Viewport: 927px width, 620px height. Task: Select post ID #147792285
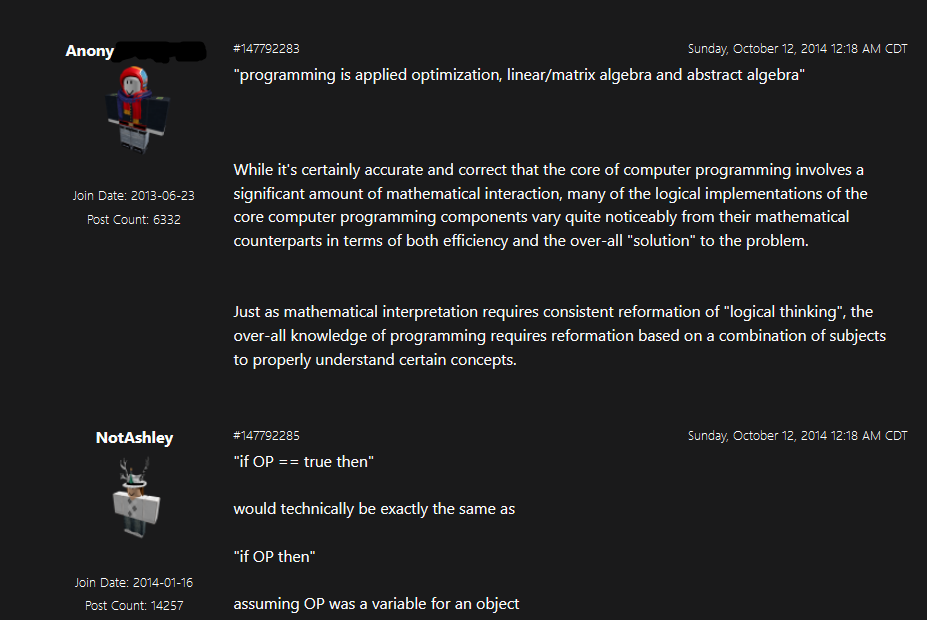[266, 436]
